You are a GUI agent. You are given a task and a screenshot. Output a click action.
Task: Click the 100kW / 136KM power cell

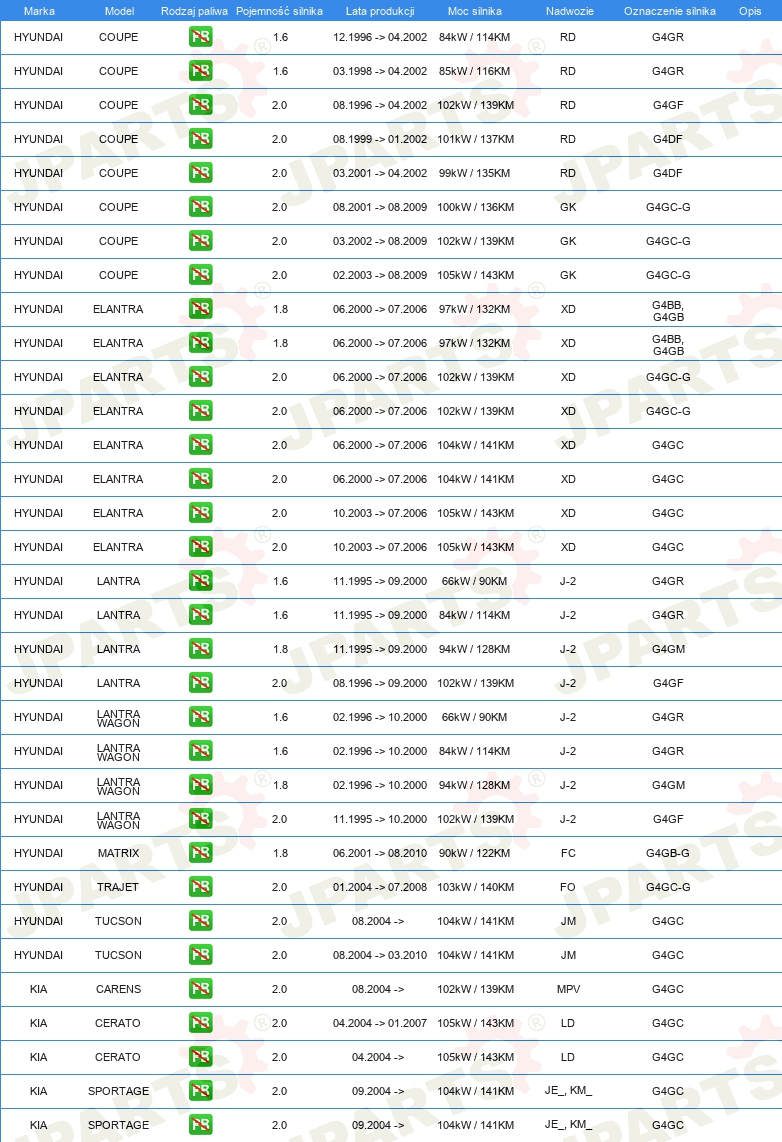475,208
